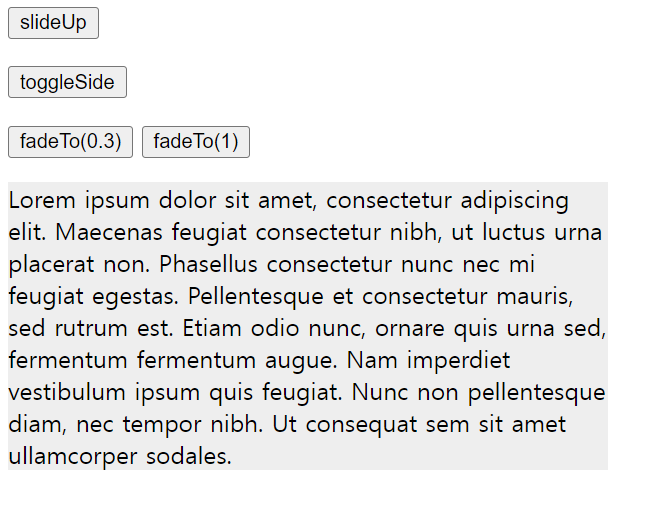Activate the toggleSide button
The height and width of the screenshot is (513, 670).
point(68,82)
